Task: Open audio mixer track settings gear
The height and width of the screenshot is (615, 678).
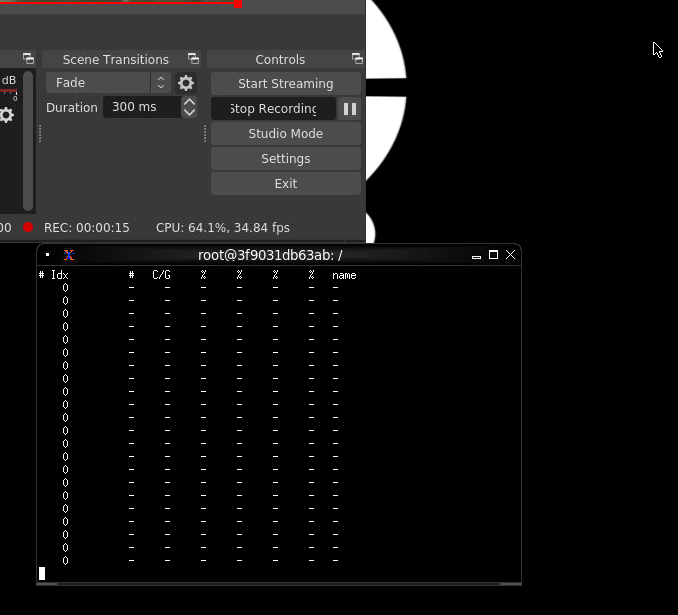Action: click(x=6, y=115)
